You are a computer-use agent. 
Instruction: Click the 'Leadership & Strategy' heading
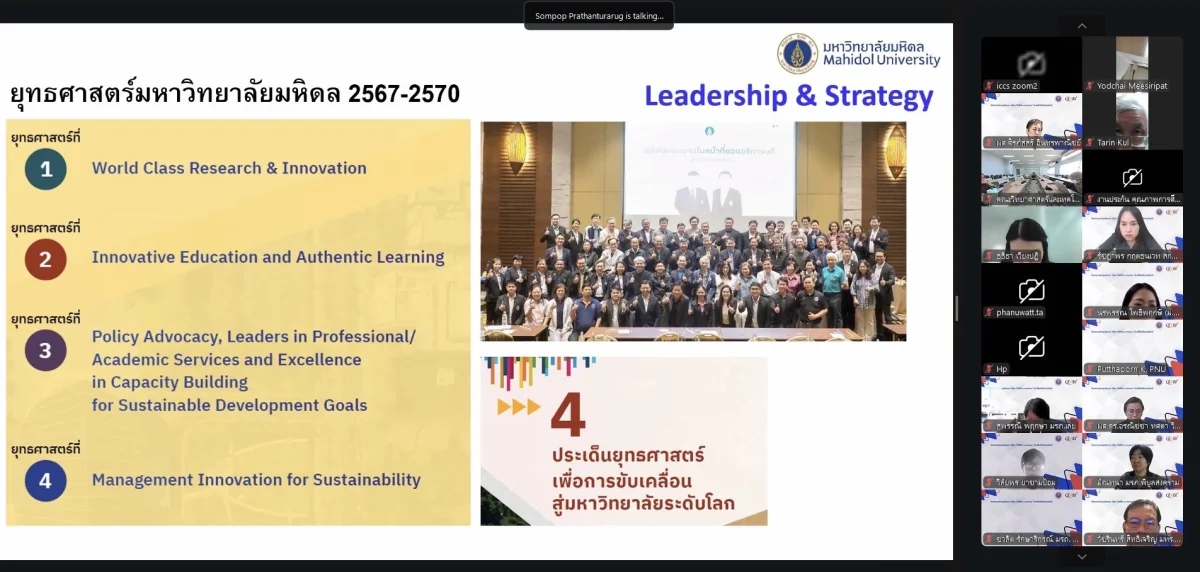click(789, 96)
